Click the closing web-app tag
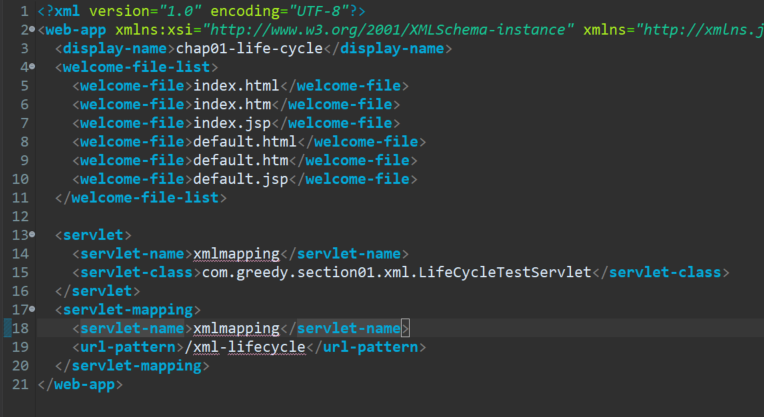764x417 pixels. coord(80,384)
